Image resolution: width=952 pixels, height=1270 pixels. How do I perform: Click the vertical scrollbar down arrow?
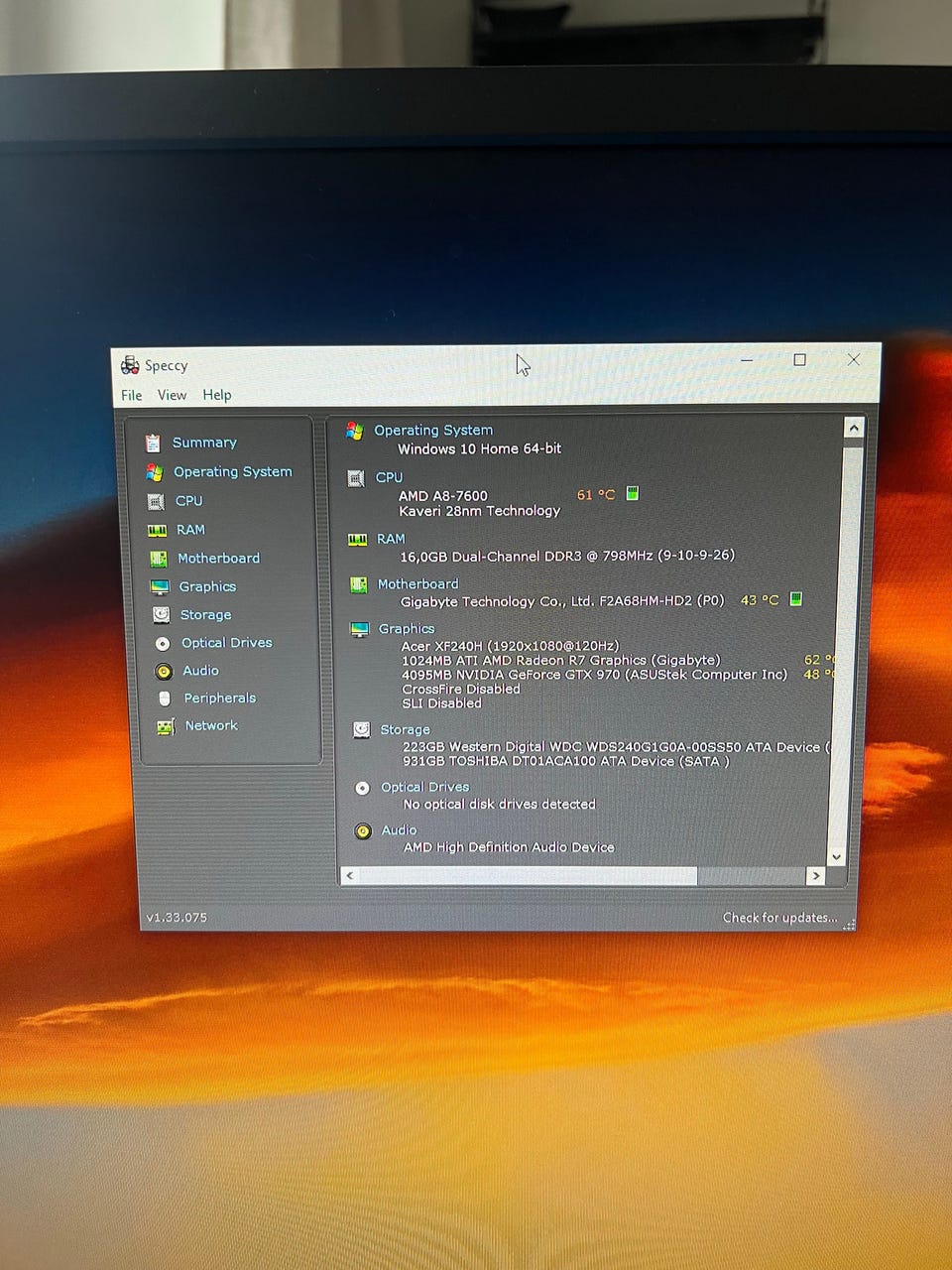point(836,856)
